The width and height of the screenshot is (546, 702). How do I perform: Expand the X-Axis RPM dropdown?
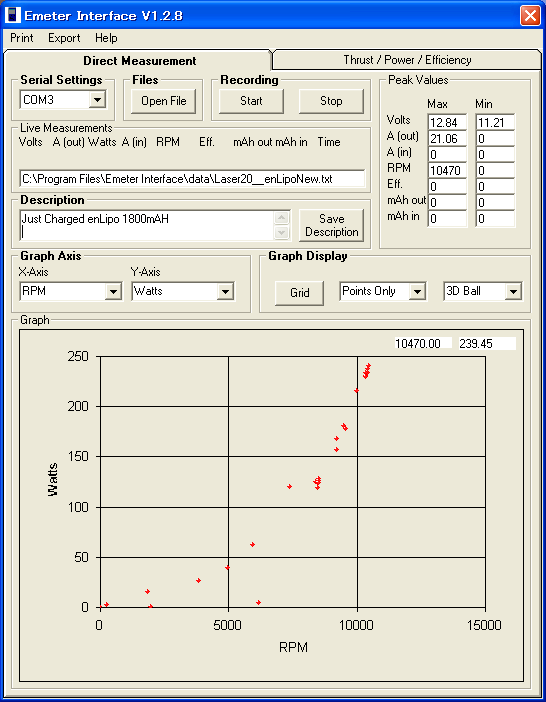click(x=113, y=292)
